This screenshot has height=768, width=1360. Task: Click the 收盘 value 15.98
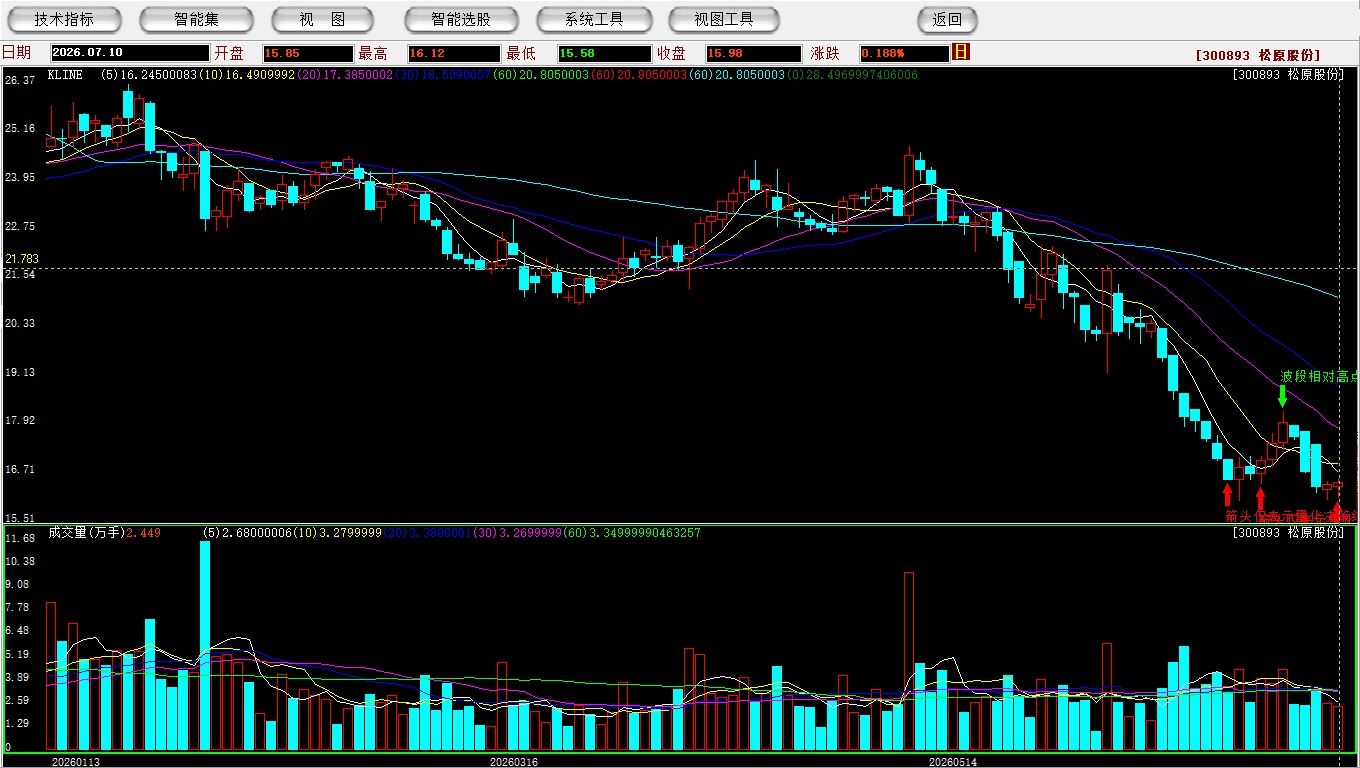pos(753,53)
